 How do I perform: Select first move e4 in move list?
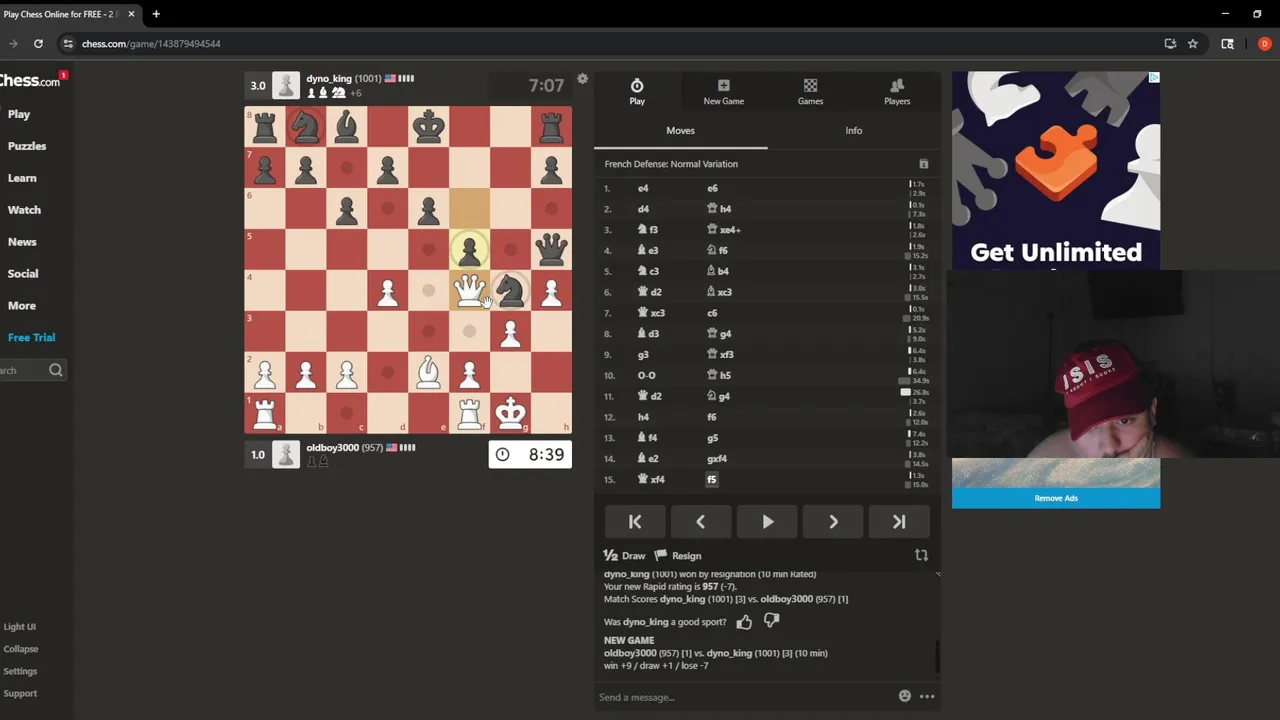point(643,188)
